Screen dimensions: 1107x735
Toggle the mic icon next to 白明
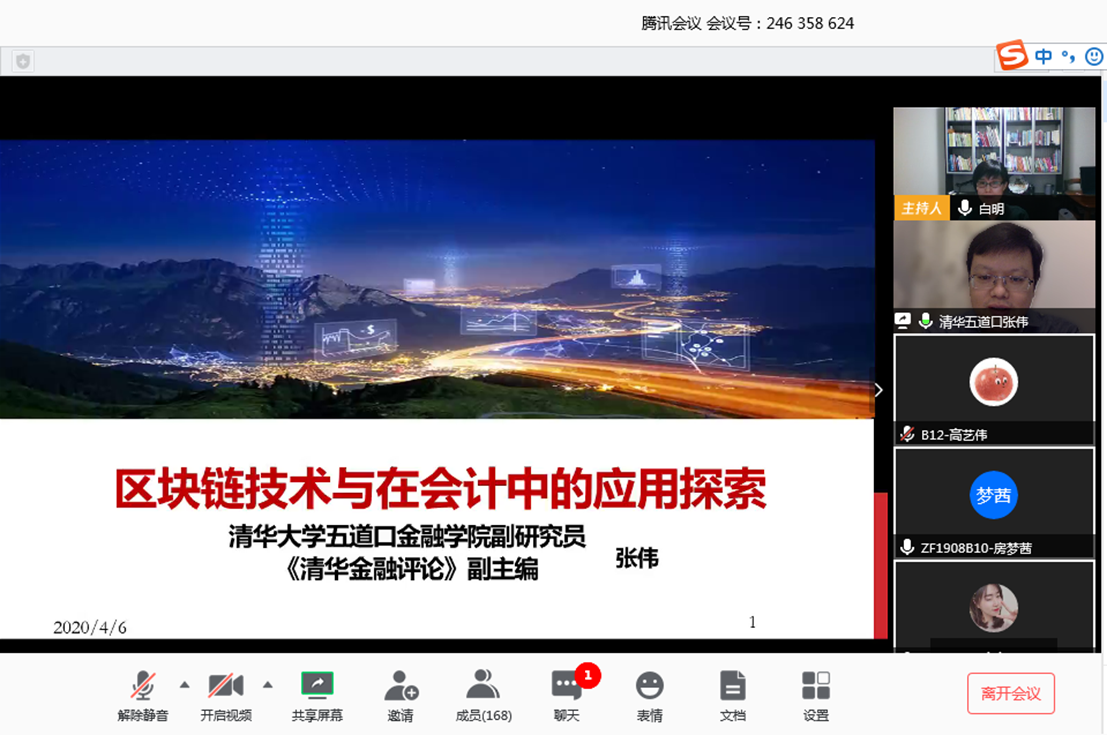coord(963,208)
